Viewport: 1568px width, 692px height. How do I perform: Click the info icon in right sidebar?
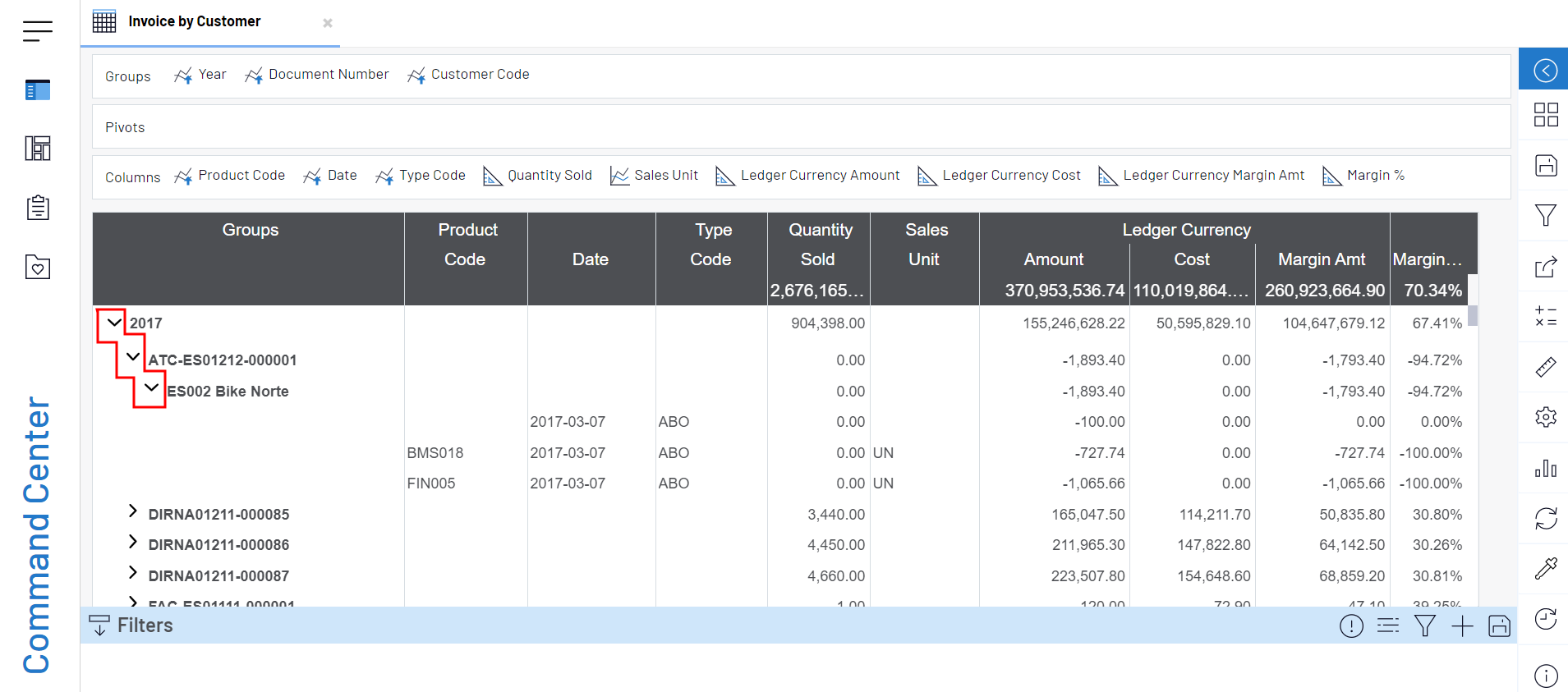1545,676
